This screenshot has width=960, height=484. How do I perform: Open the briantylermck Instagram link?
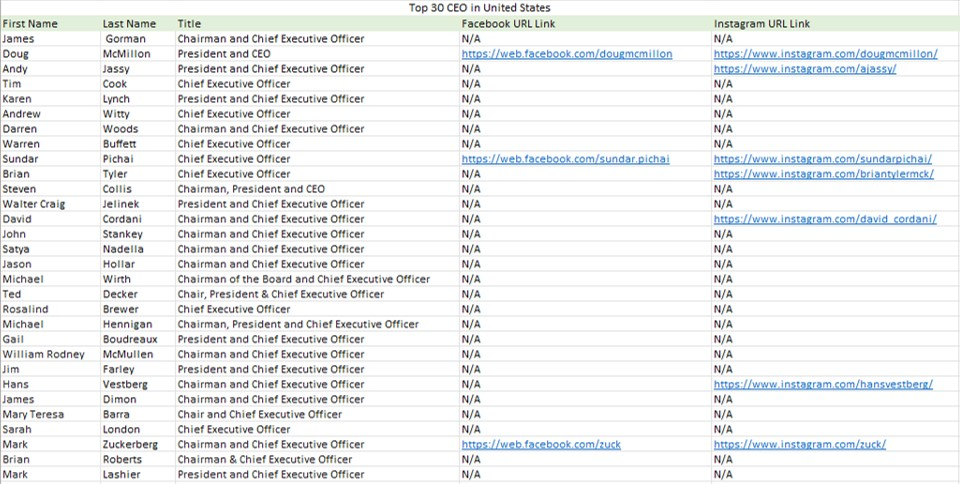click(x=823, y=174)
